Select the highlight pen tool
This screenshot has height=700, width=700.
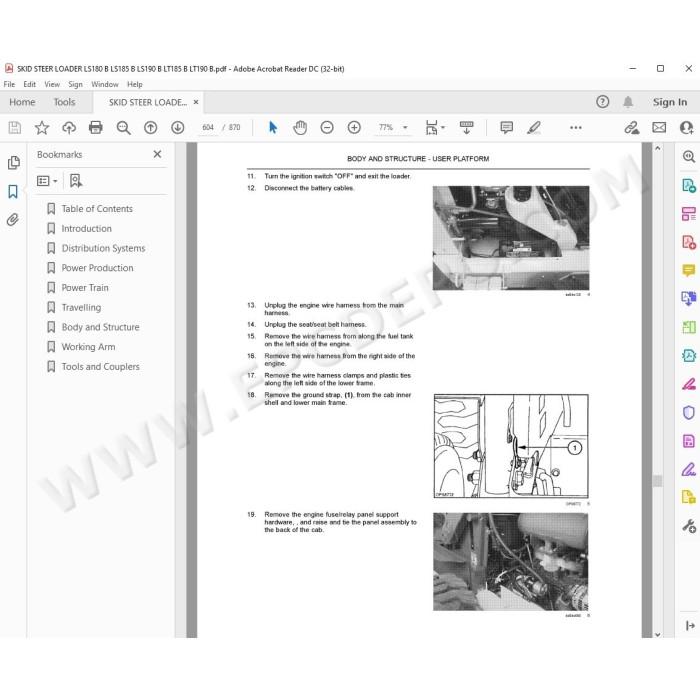pyautogui.click(x=534, y=128)
